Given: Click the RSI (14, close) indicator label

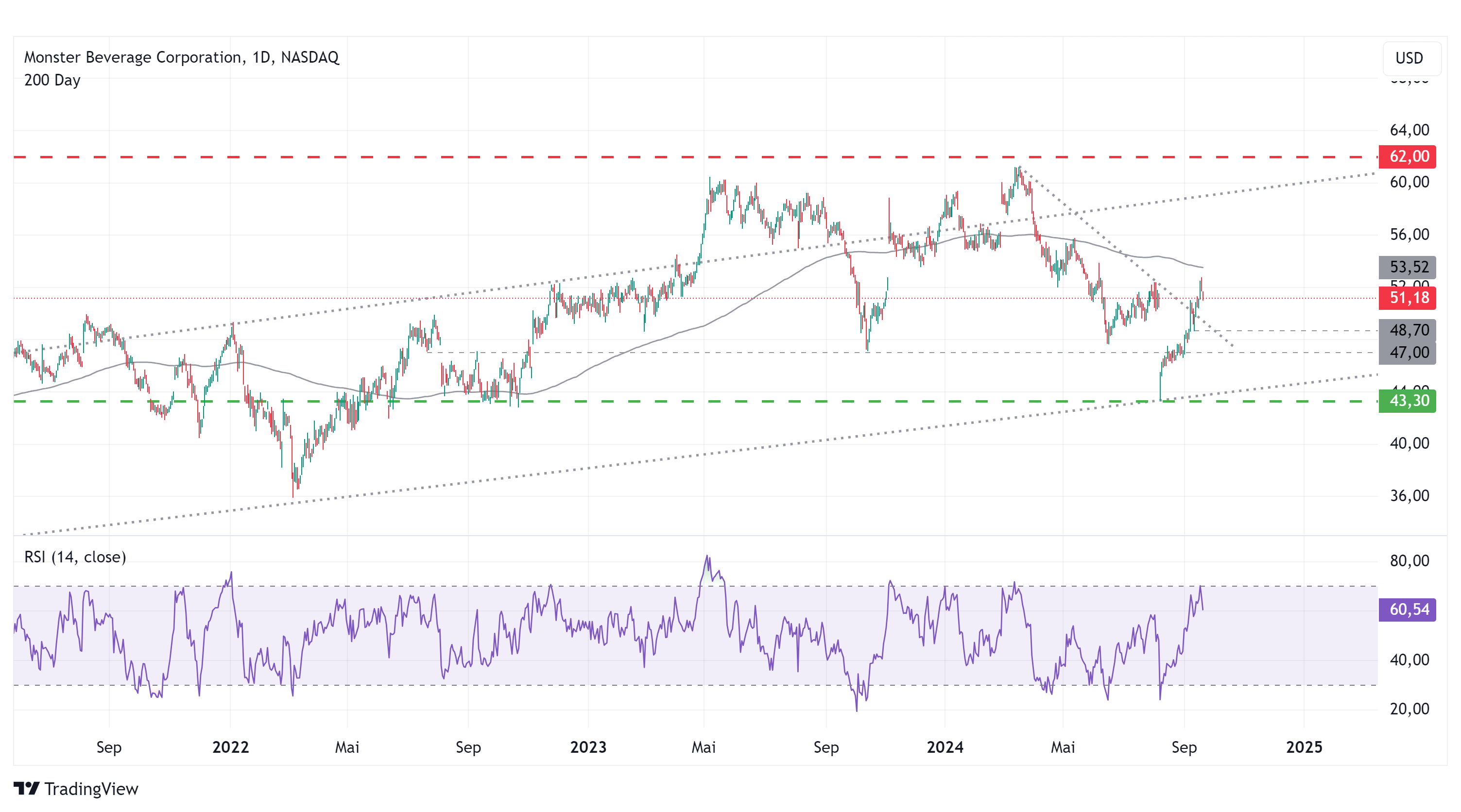Looking at the screenshot, I should 75,557.
